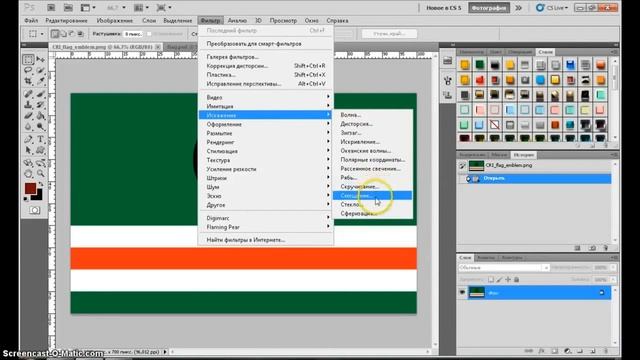Viewport: 640px width, 360px height.
Task: Toggle lock all padlock icon
Action: (x=517, y=280)
